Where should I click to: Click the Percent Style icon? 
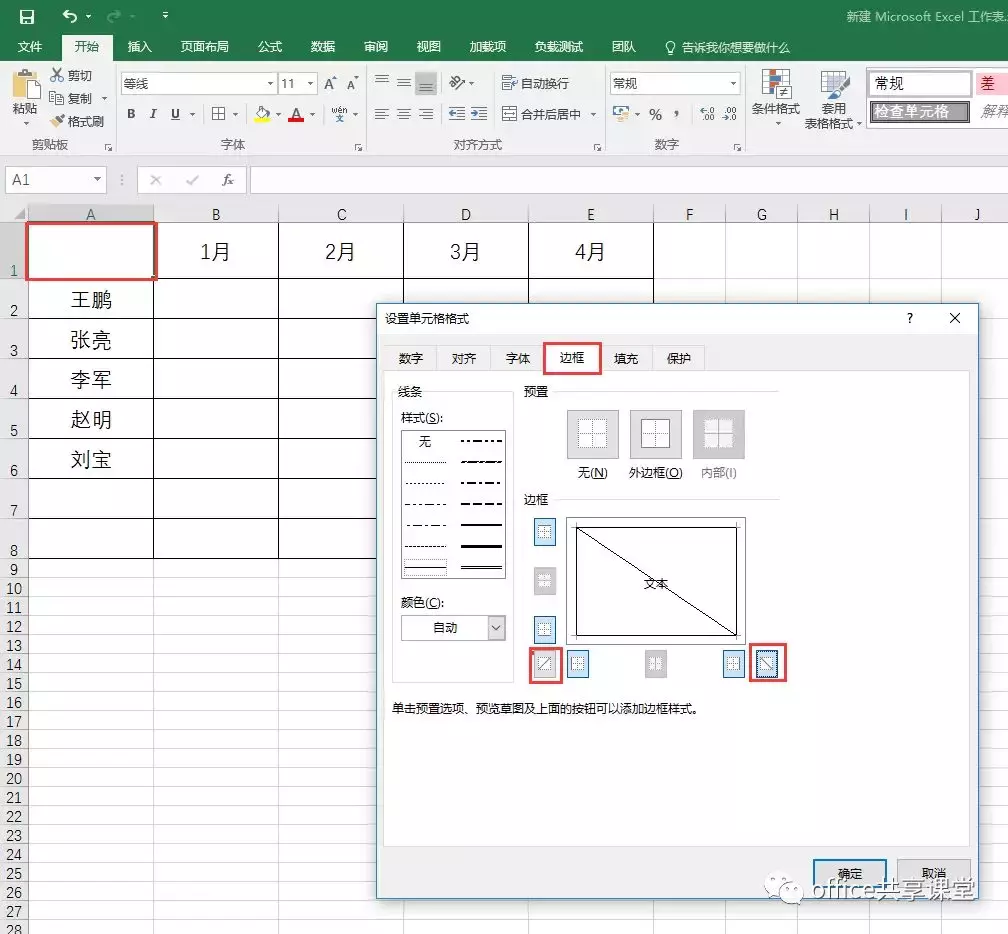(654, 115)
